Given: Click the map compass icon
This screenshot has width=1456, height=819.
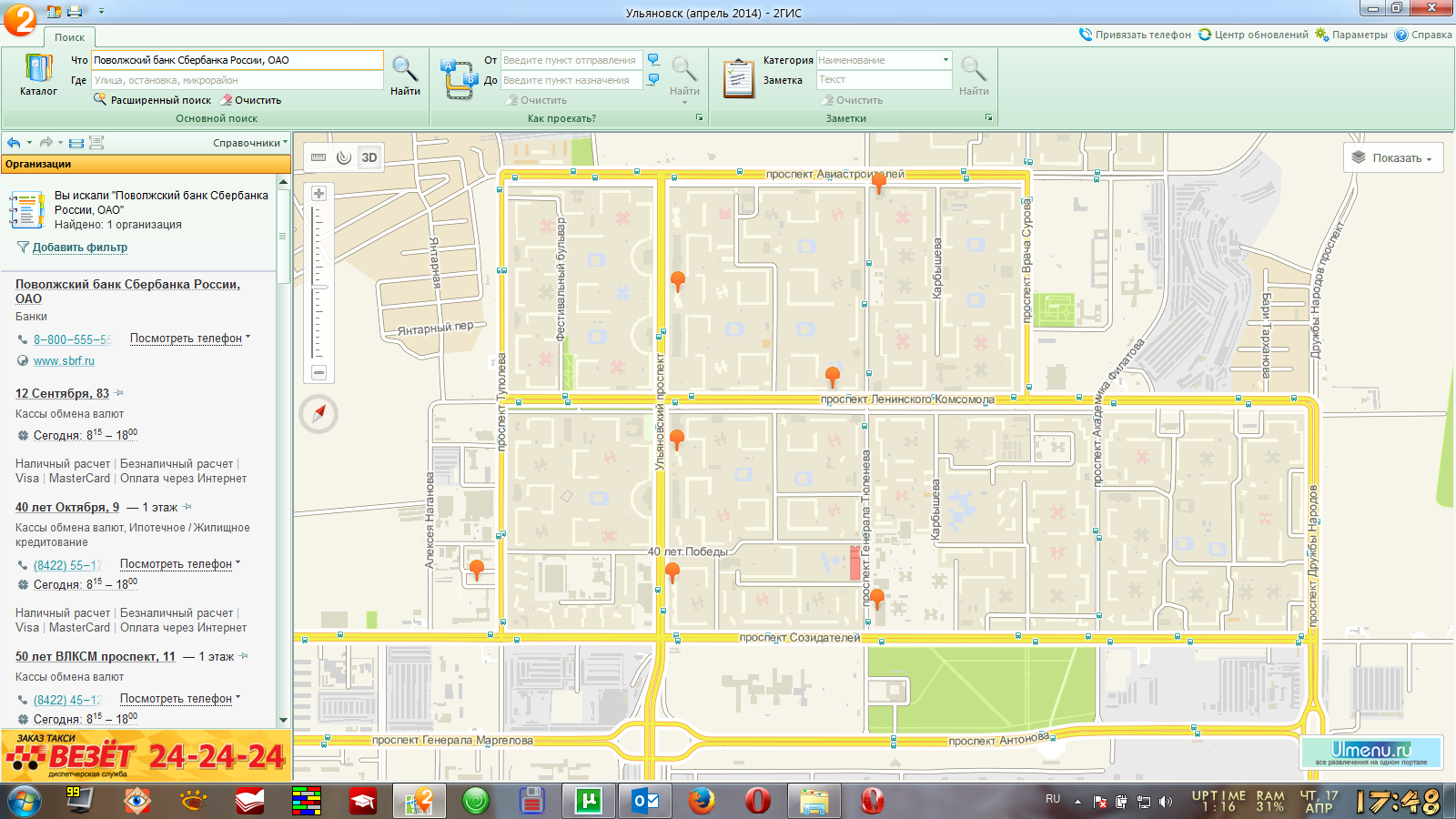Looking at the screenshot, I should click(318, 414).
